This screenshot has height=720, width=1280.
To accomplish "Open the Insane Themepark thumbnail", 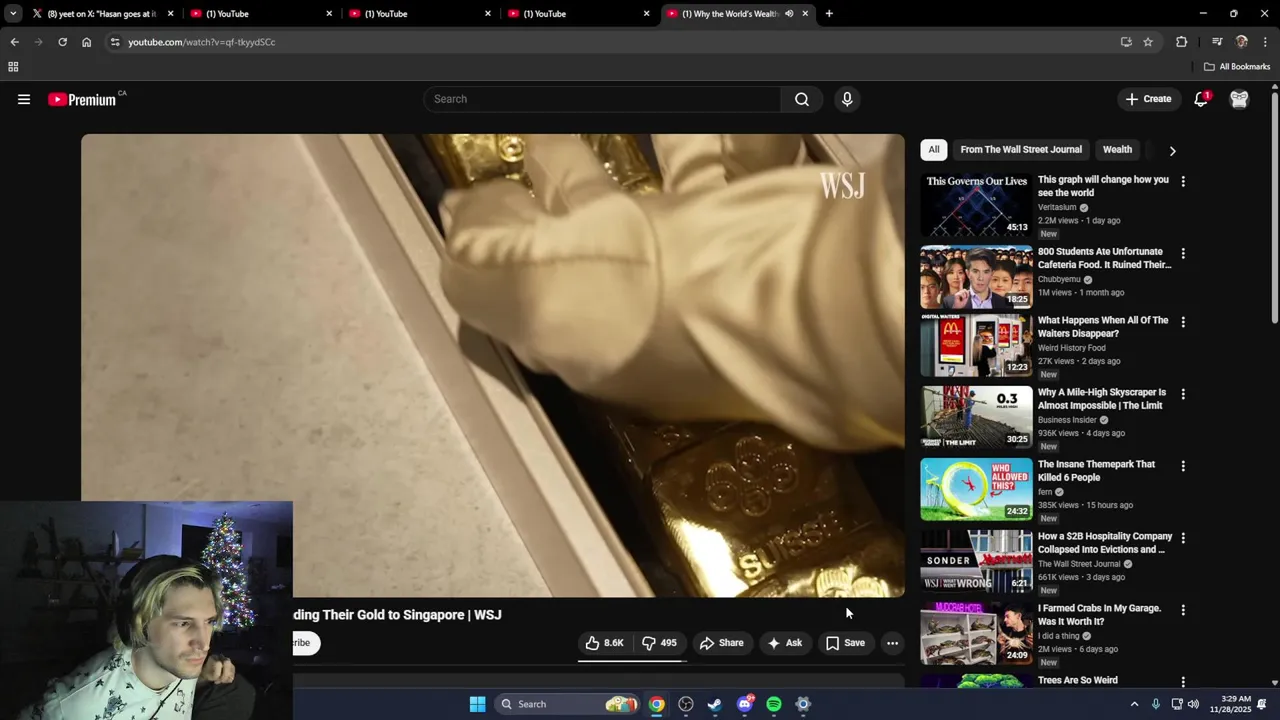I will pyautogui.click(x=976, y=489).
